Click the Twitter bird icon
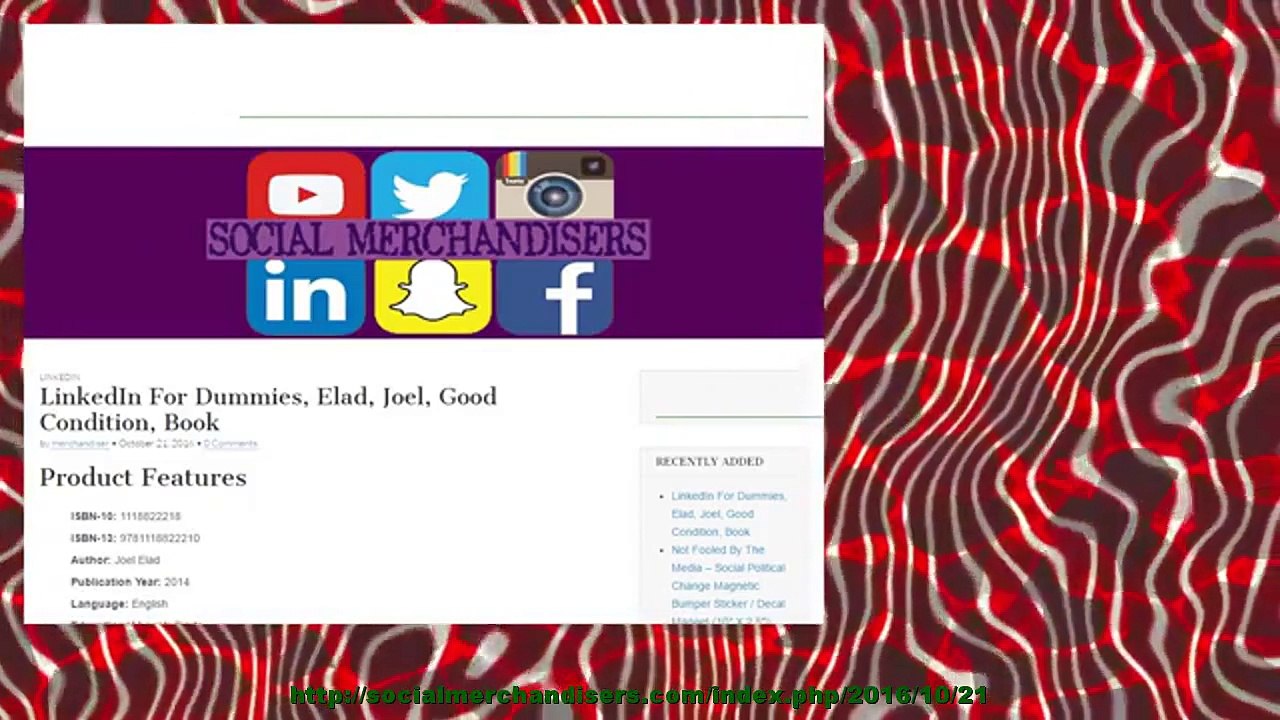1280x720 pixels. pyautogui.click(x=430, y=187)
